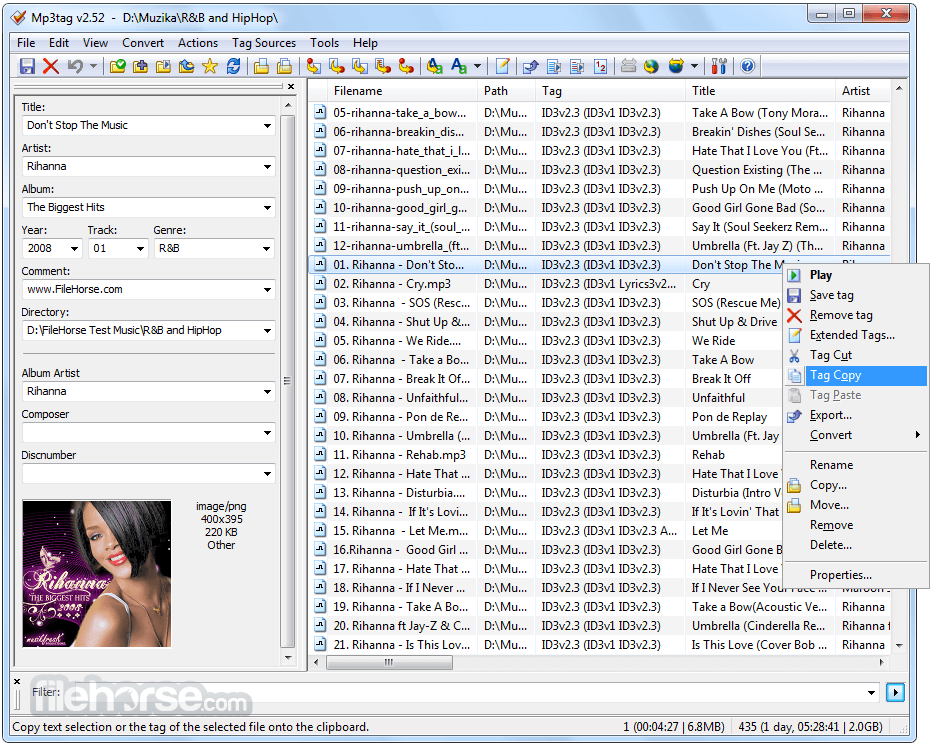Open the Tag Sources menu
Screen dimensions: 933x747
(264, 43)
